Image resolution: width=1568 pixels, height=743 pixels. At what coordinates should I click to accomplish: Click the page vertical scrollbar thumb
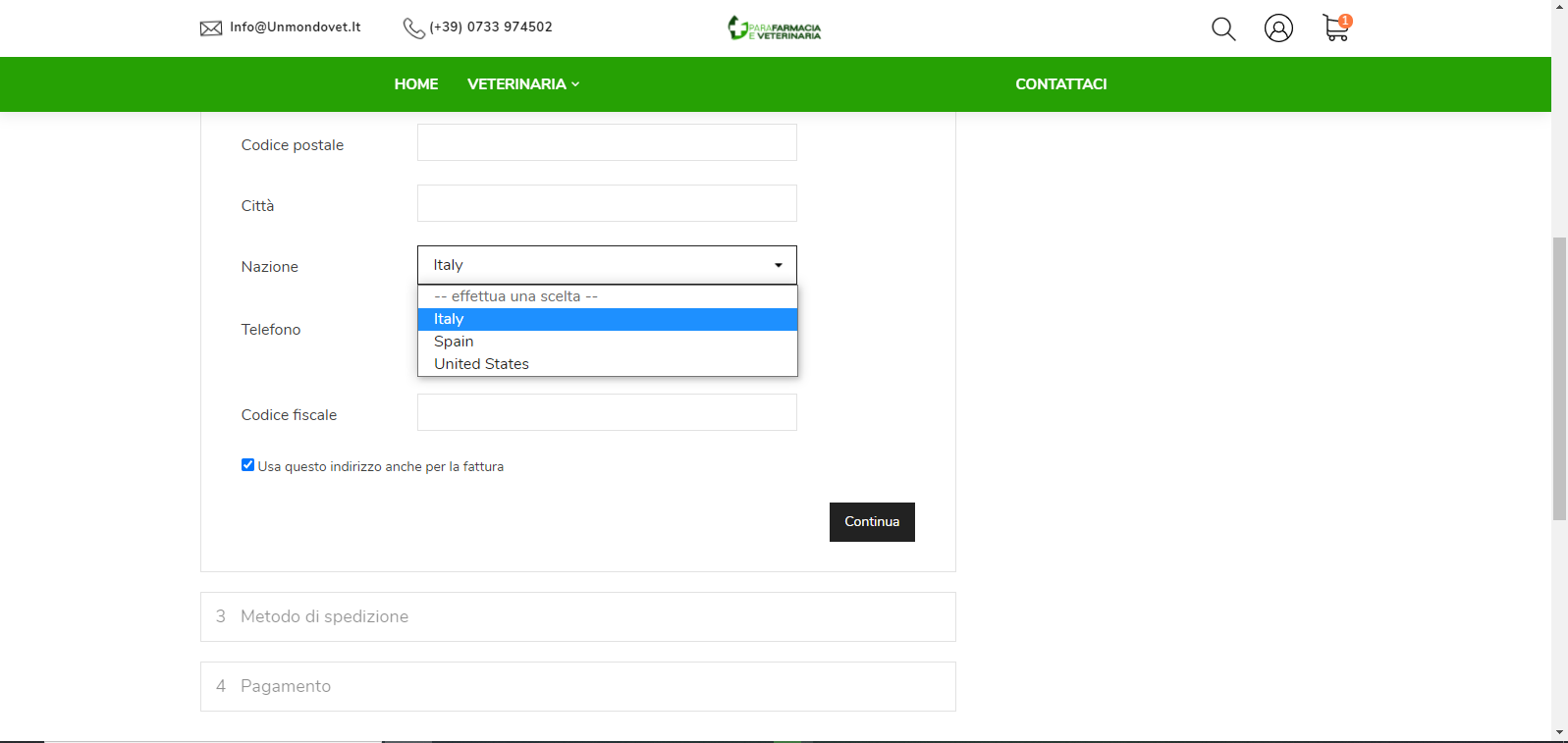point(1559,378)
